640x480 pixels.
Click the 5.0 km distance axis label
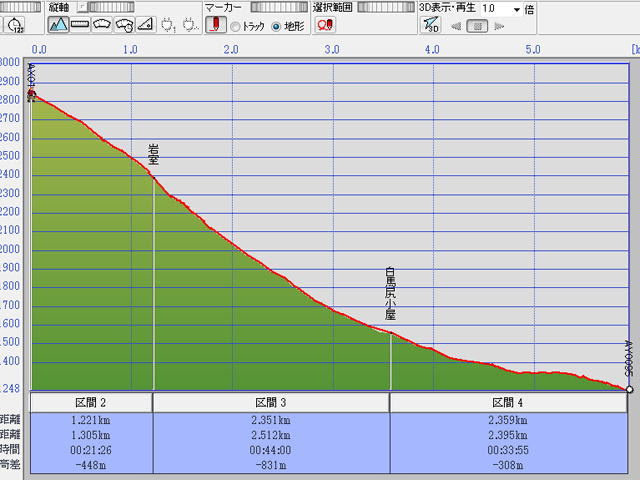pos(533,50)
